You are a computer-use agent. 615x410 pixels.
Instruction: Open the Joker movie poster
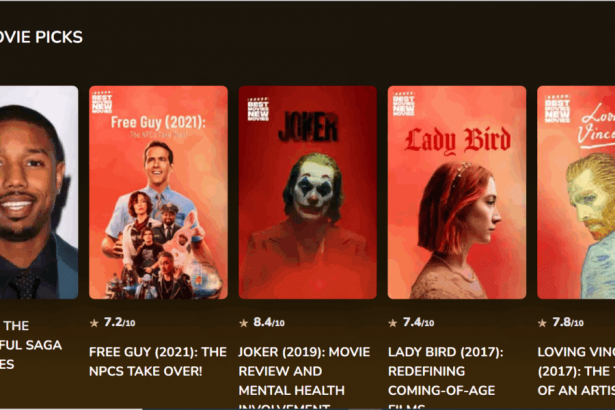pos(308,192)
